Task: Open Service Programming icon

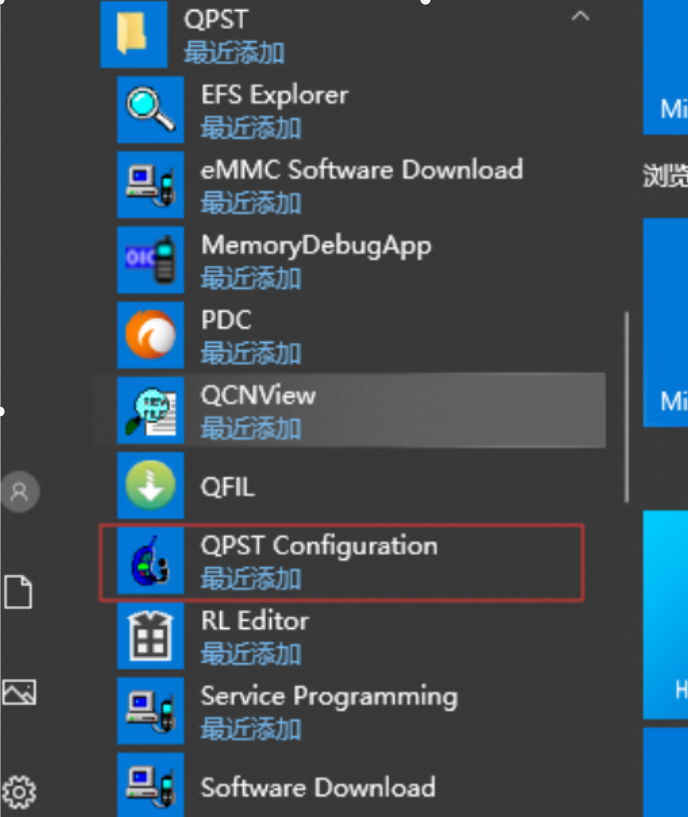Action: 151,711
